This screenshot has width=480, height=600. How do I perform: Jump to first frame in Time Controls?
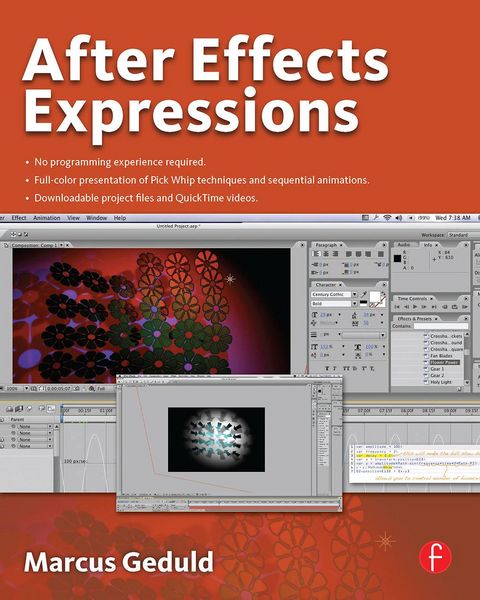coord(397,307)
